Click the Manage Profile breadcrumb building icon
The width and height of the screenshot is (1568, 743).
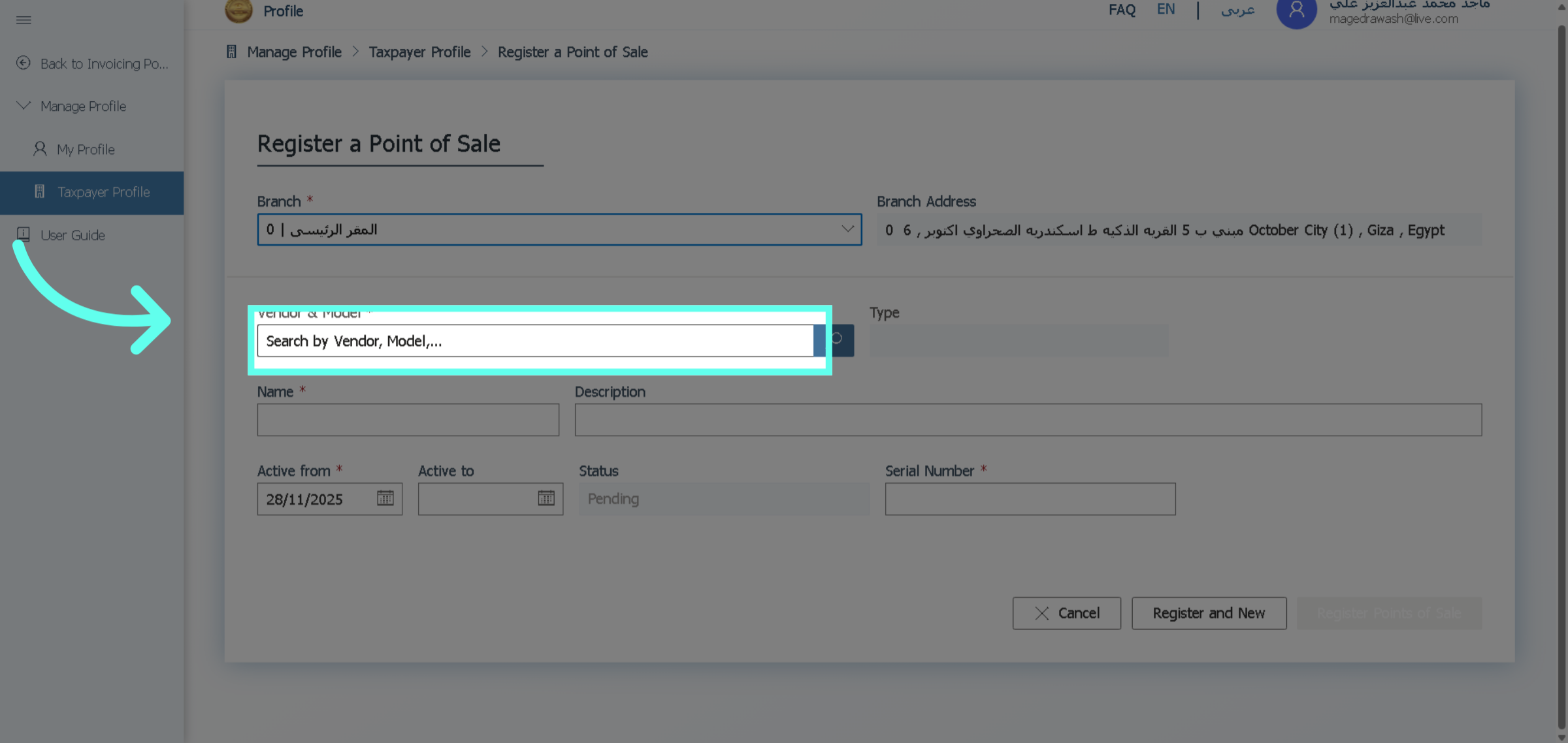tap(231, 52)
